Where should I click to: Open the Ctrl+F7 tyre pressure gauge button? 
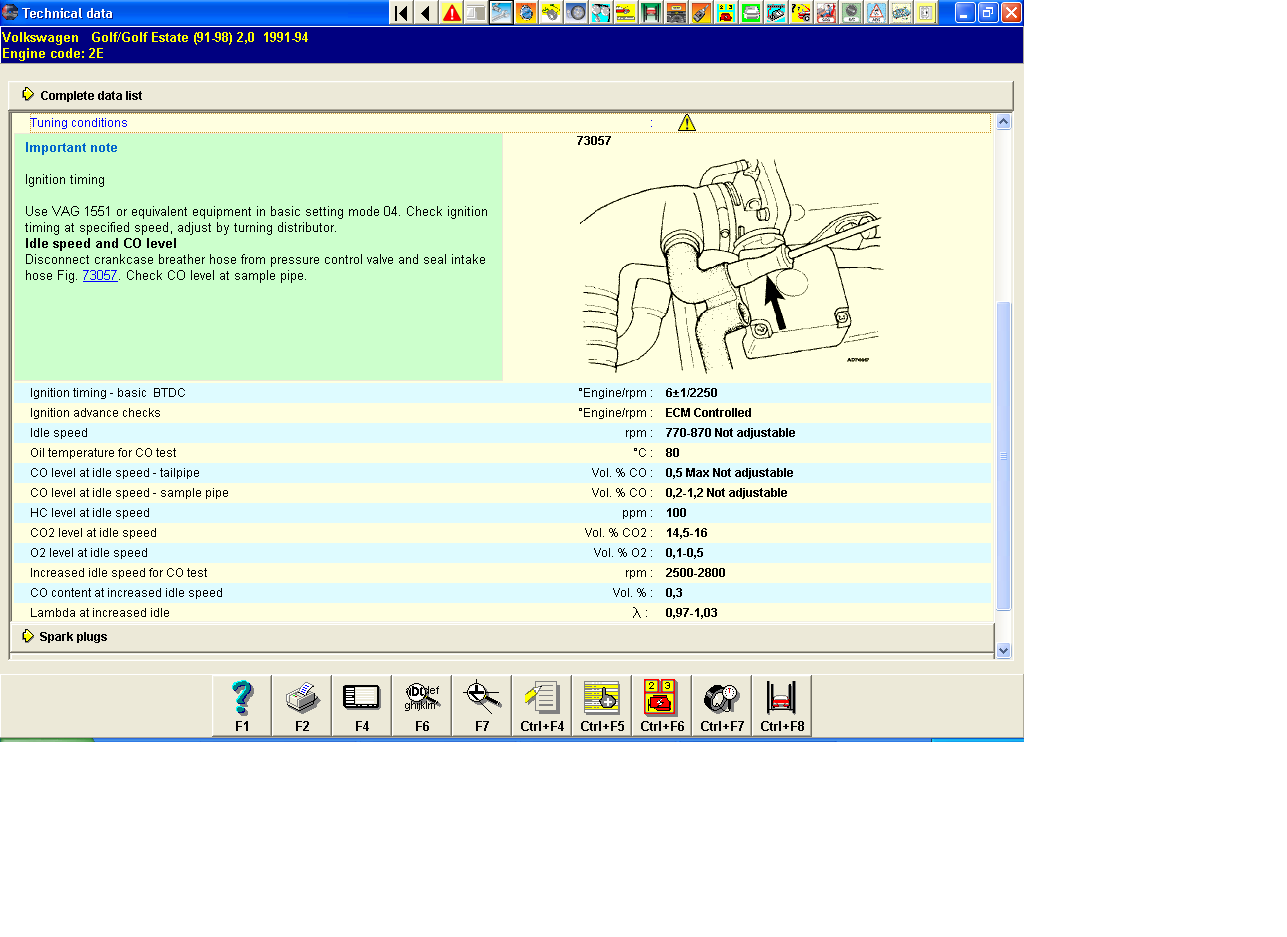pyautogui.click(x=722, y=706)
